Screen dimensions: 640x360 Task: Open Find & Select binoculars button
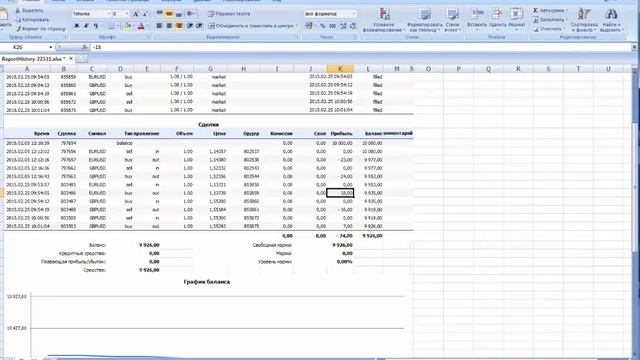(611, 20)
